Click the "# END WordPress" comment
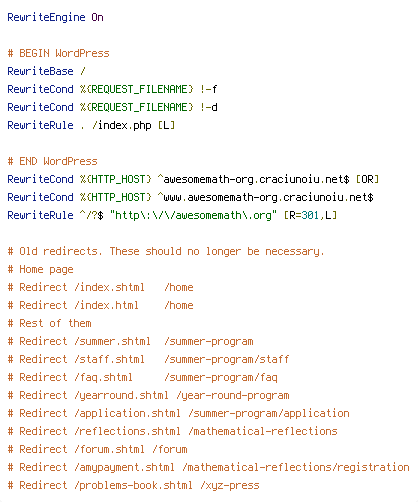Screen dimensions: 418x502 click(x=52, y=161)
